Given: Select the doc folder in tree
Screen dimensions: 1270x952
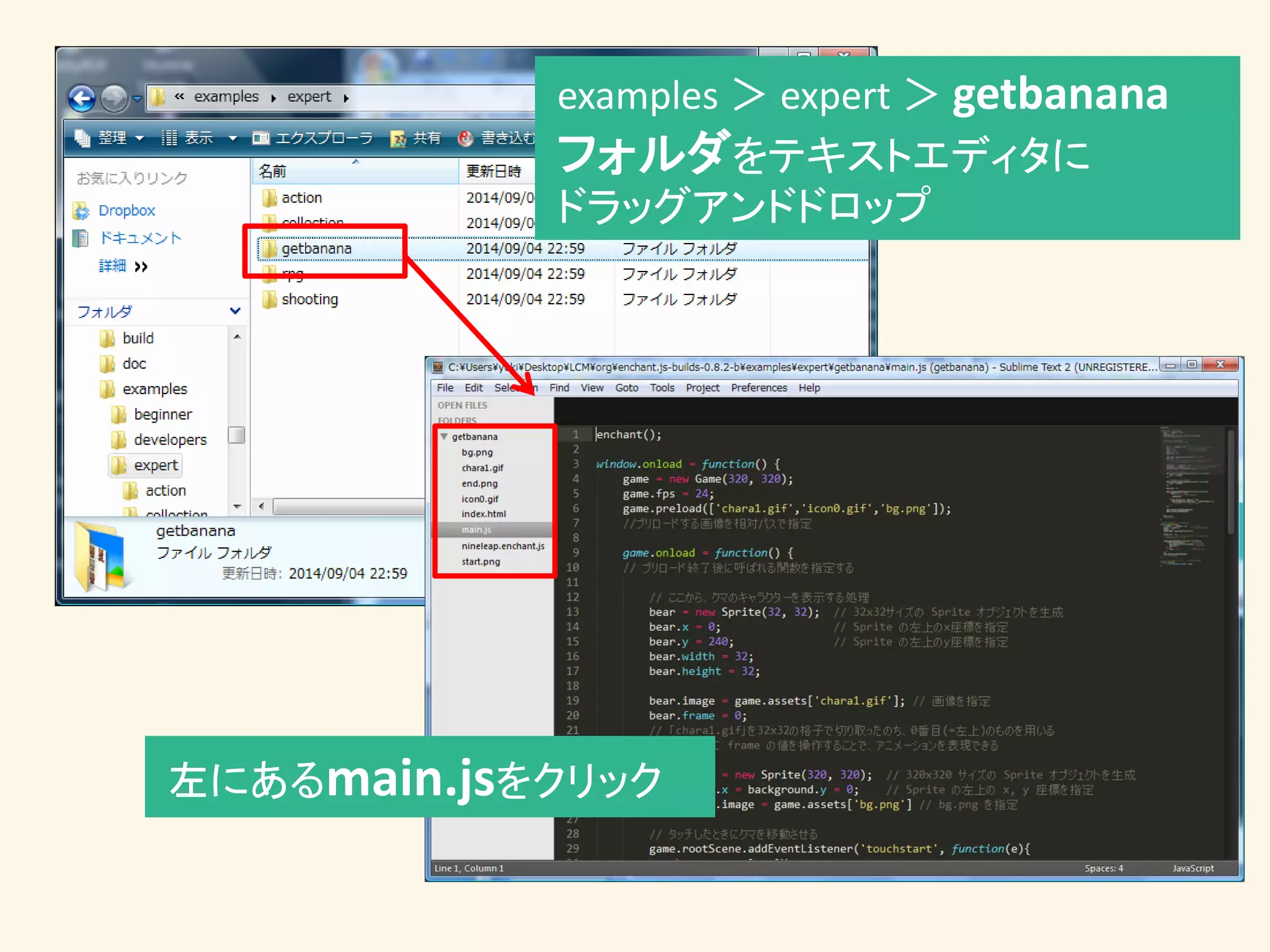Looking at the screenshot, I should point(123,364).
